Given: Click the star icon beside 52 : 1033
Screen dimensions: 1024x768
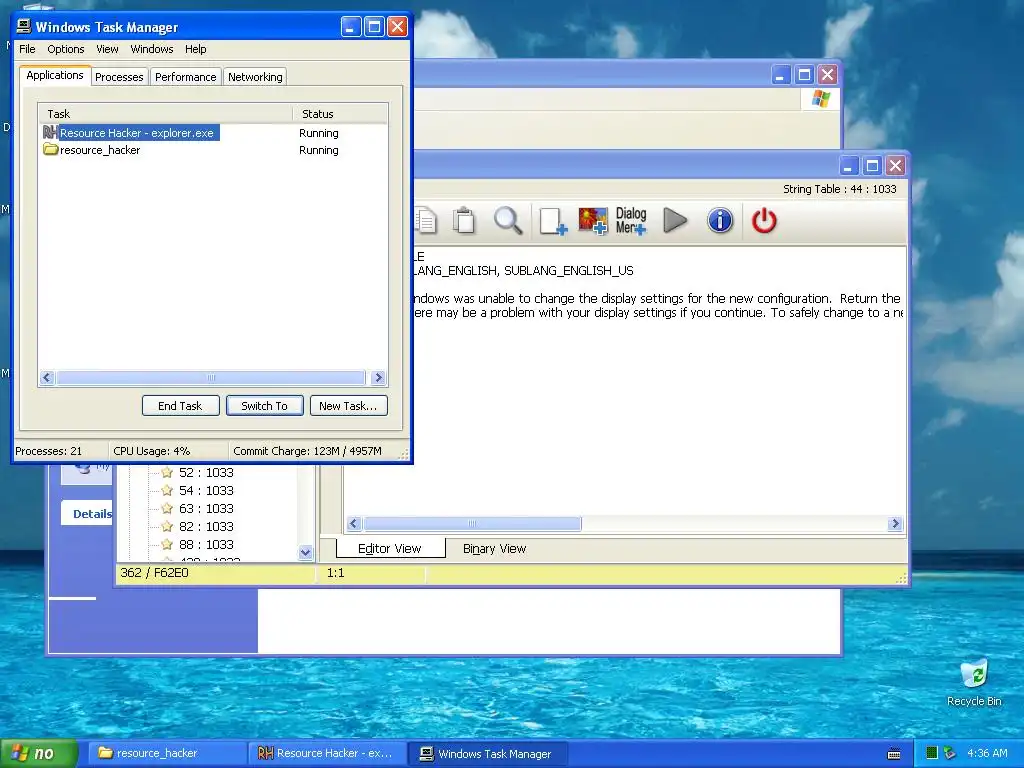Looking at the screenshot, I should (167, 472).
